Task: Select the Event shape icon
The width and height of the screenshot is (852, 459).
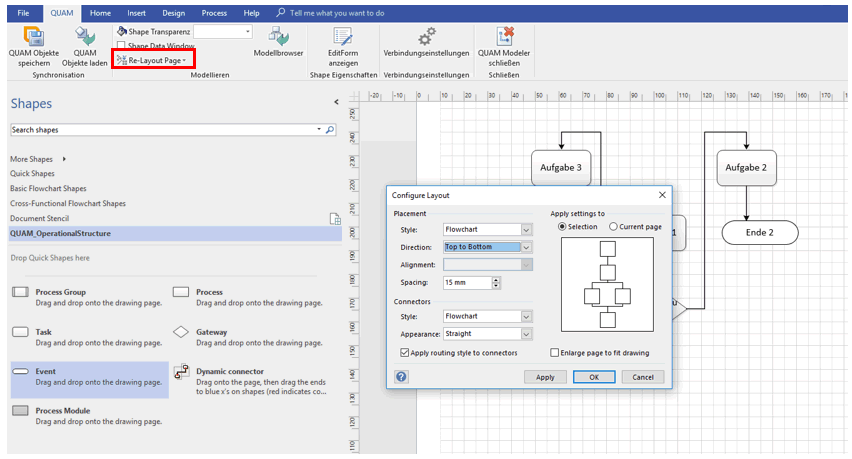Action: coord(20,372)
